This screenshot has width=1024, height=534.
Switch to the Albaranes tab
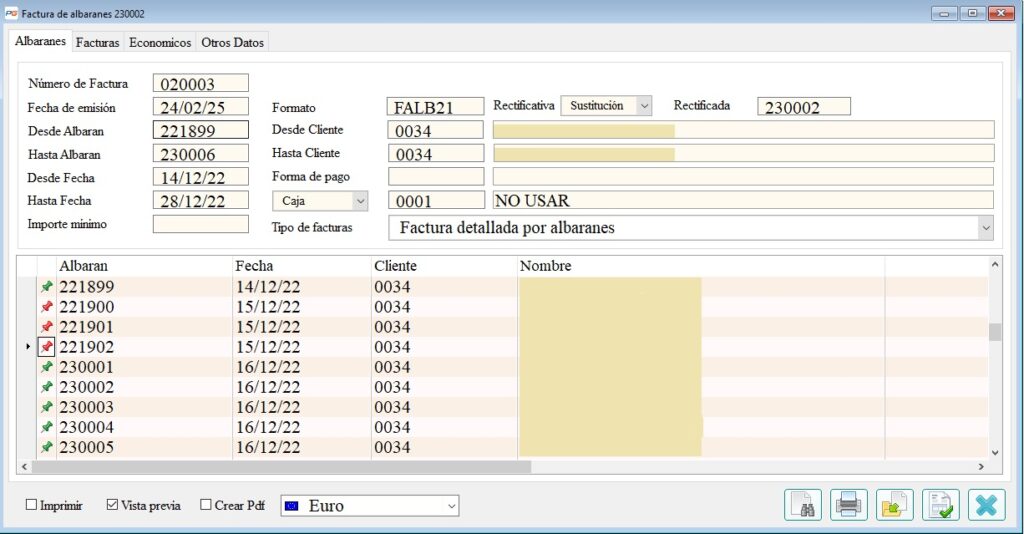point(40,41)
